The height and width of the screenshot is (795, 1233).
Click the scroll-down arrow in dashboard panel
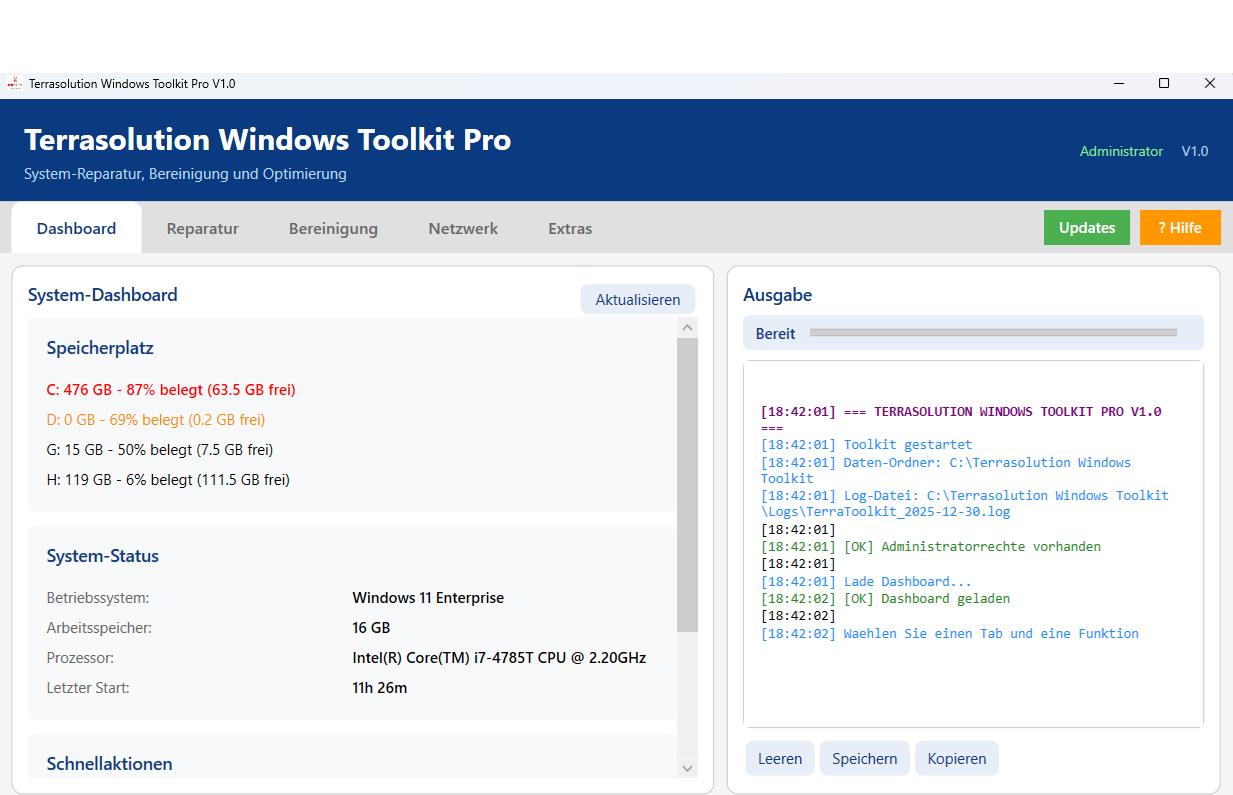click(x=687, y=767)
